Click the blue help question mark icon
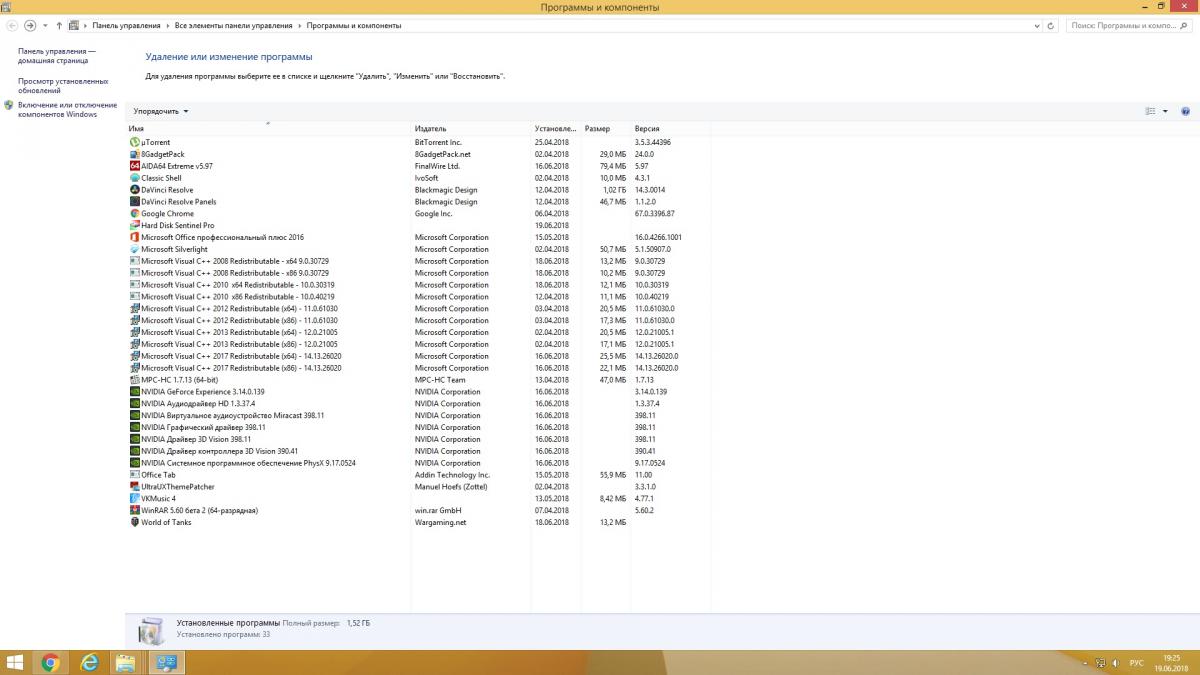 (x=1186, y=112)
